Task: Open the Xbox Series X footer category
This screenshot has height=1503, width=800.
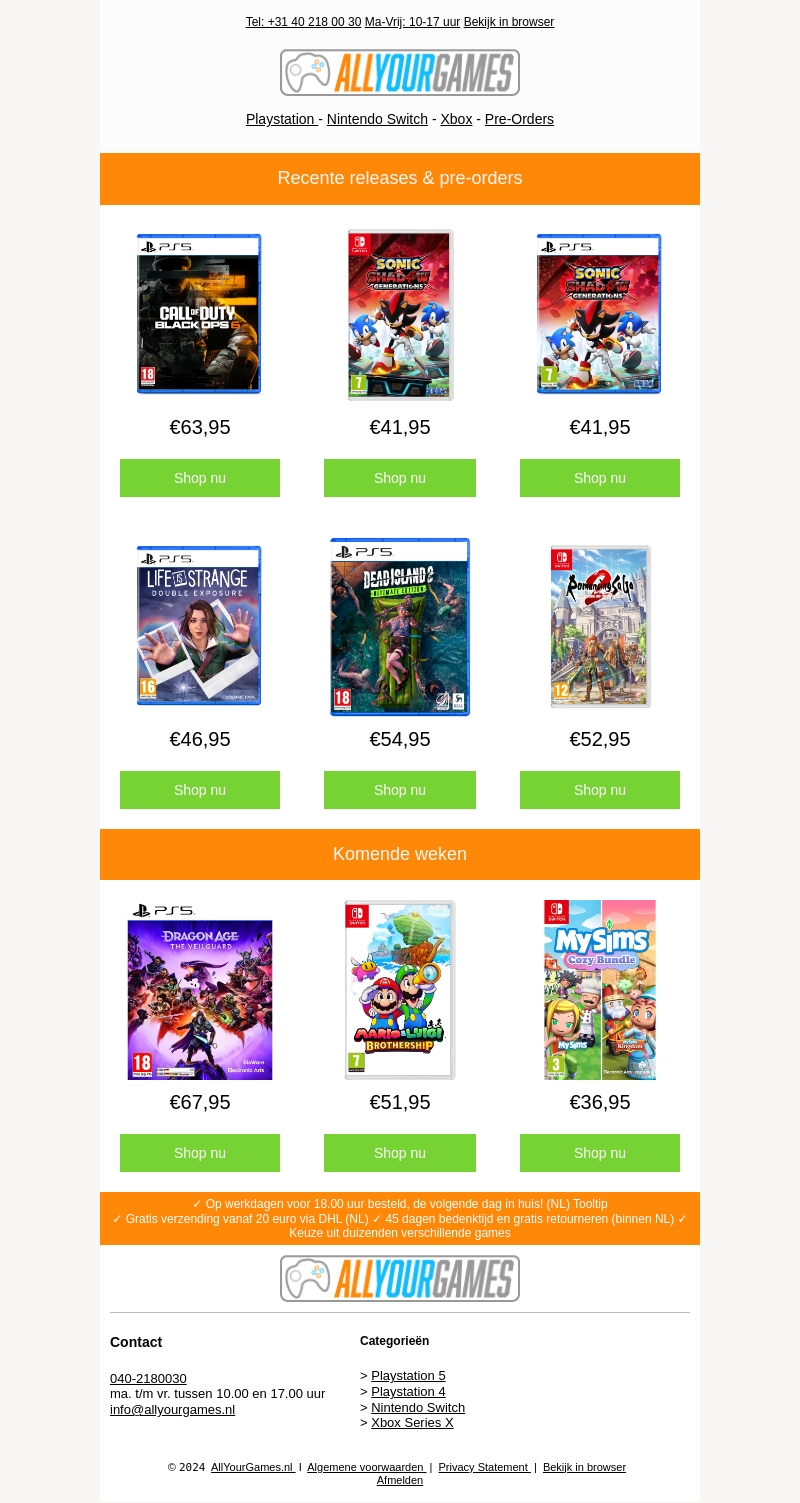Action: point(412,1423)
